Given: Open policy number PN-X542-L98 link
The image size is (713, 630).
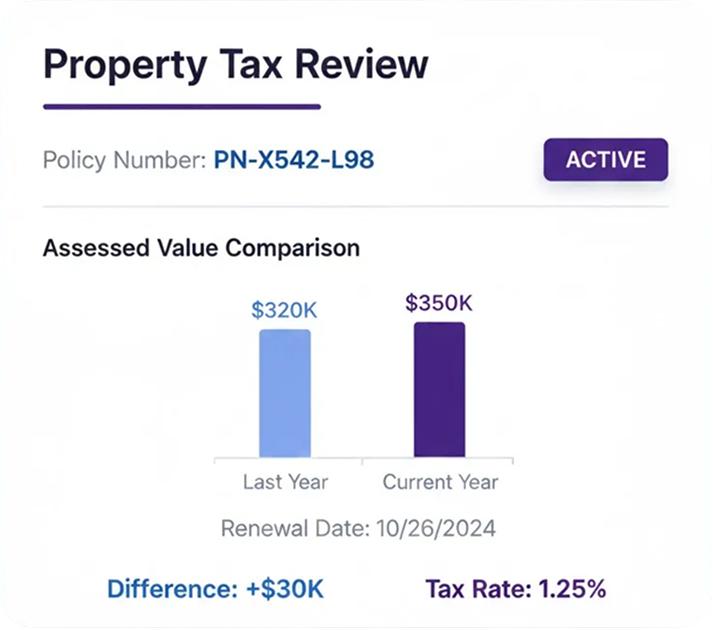Looking at the screenshot, I should [x=295, y=160].
